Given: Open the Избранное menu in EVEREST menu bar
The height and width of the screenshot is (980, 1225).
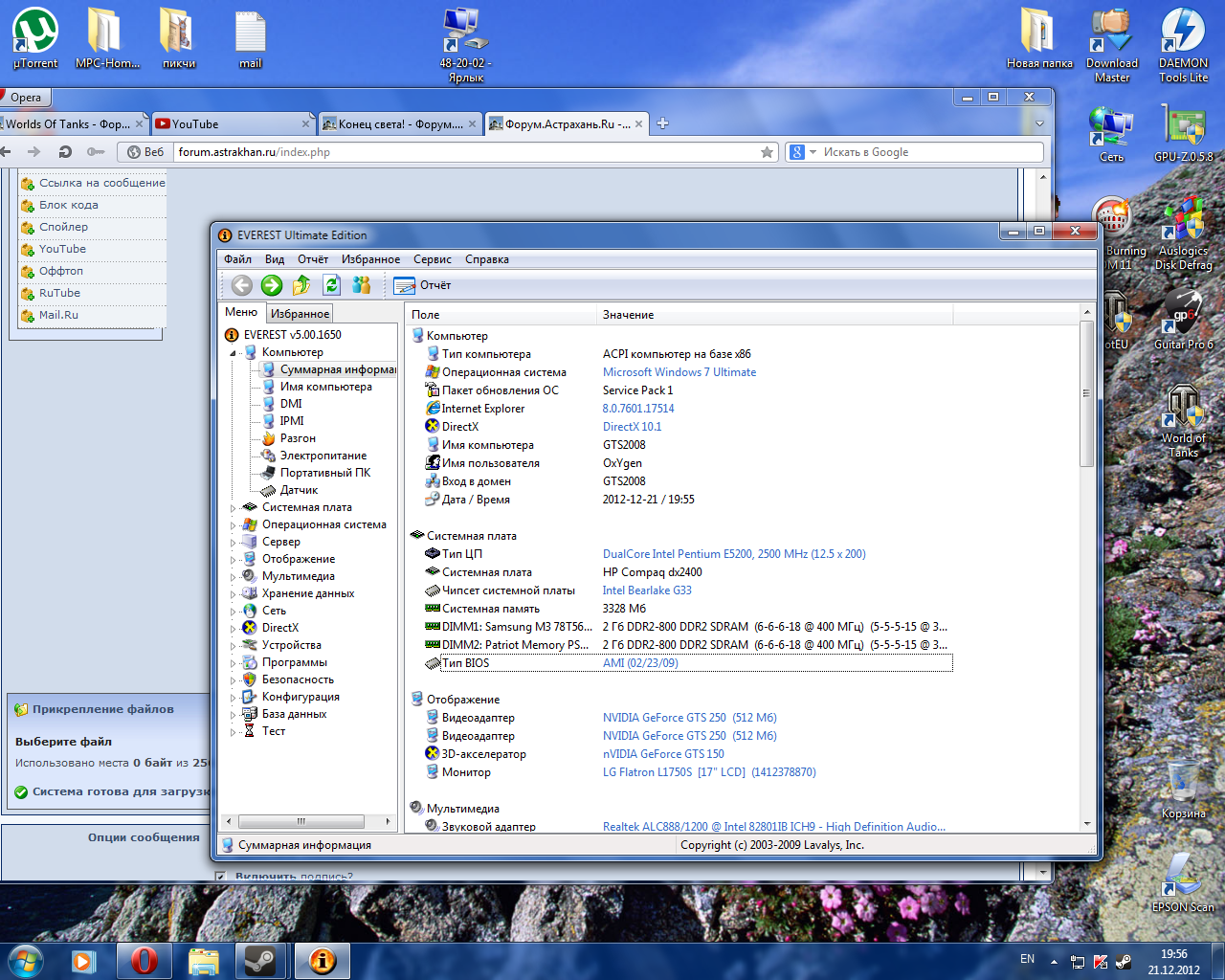Looking at the screenshot, I should point(370,259).
